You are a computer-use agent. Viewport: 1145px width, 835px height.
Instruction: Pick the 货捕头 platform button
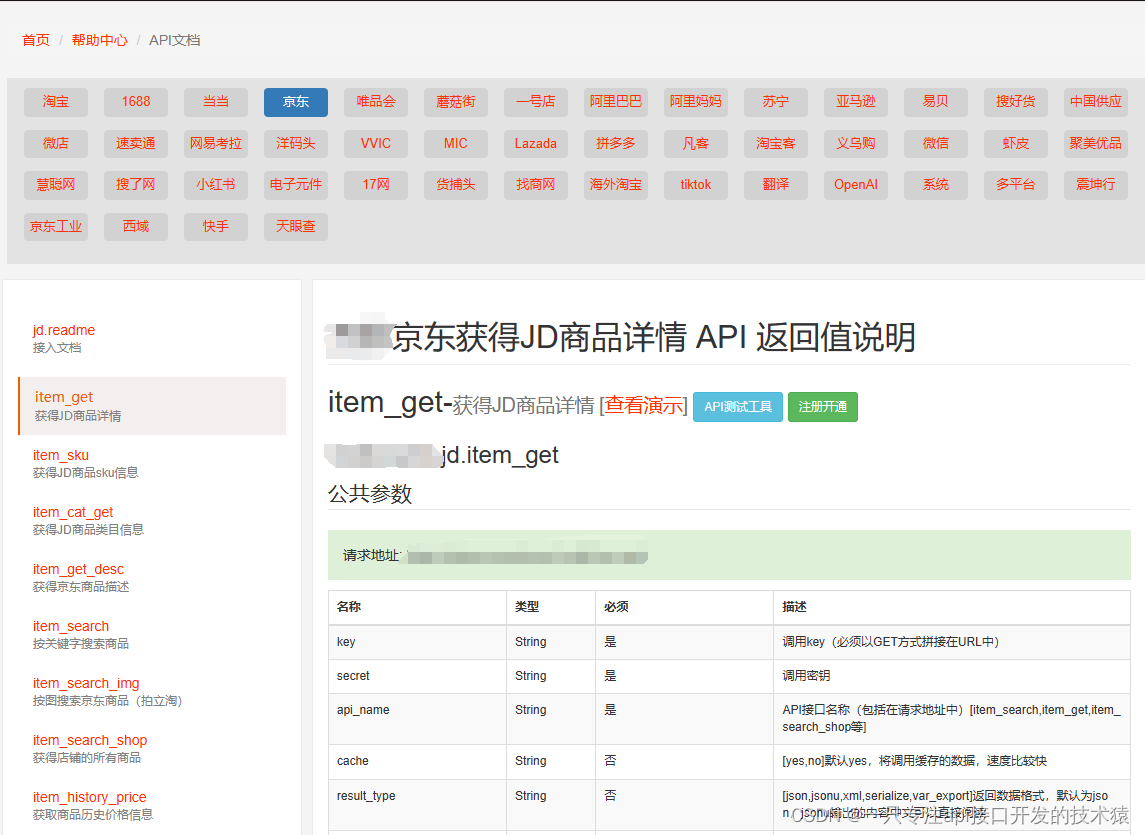(456, 185)
